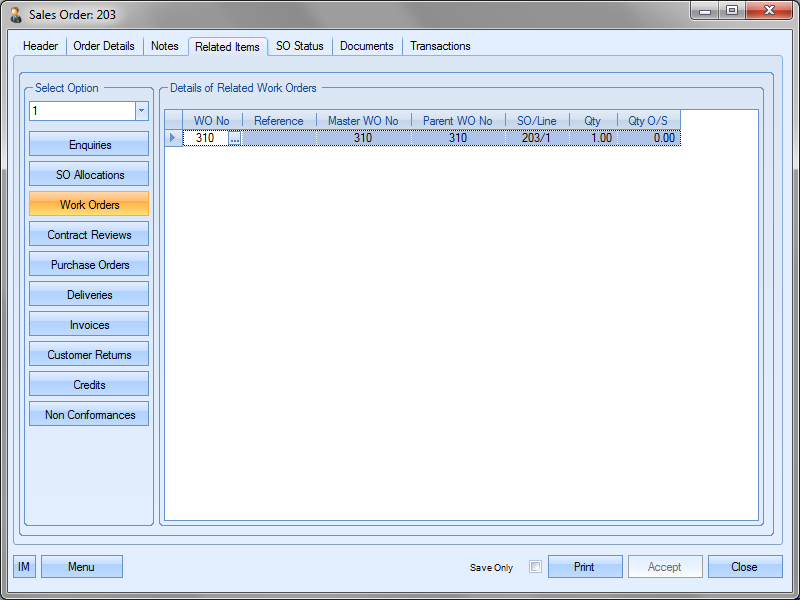This screenshot has height=600, width=800.
Task: View SO Allocations list
Action: point(89,175)
